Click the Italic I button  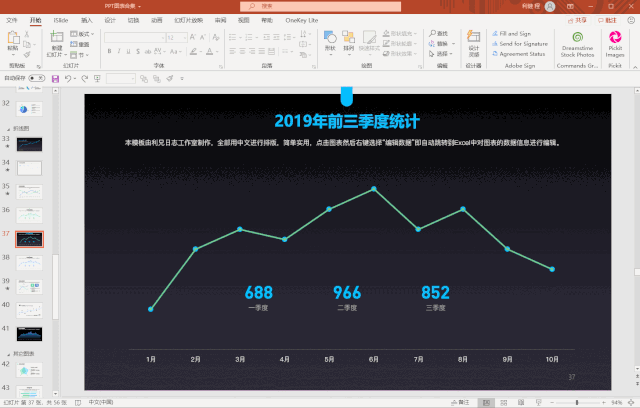[119, 51]
